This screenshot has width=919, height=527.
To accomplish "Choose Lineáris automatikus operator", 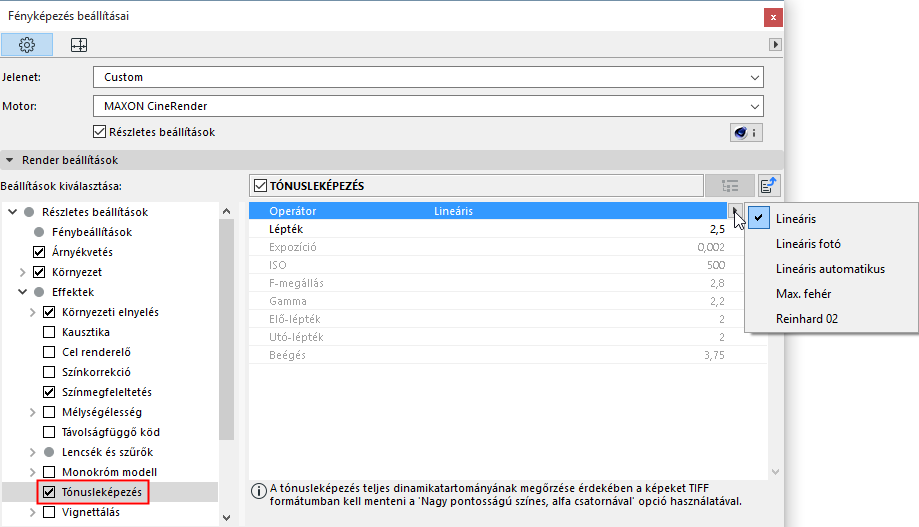I will click(x=831, y=269).
